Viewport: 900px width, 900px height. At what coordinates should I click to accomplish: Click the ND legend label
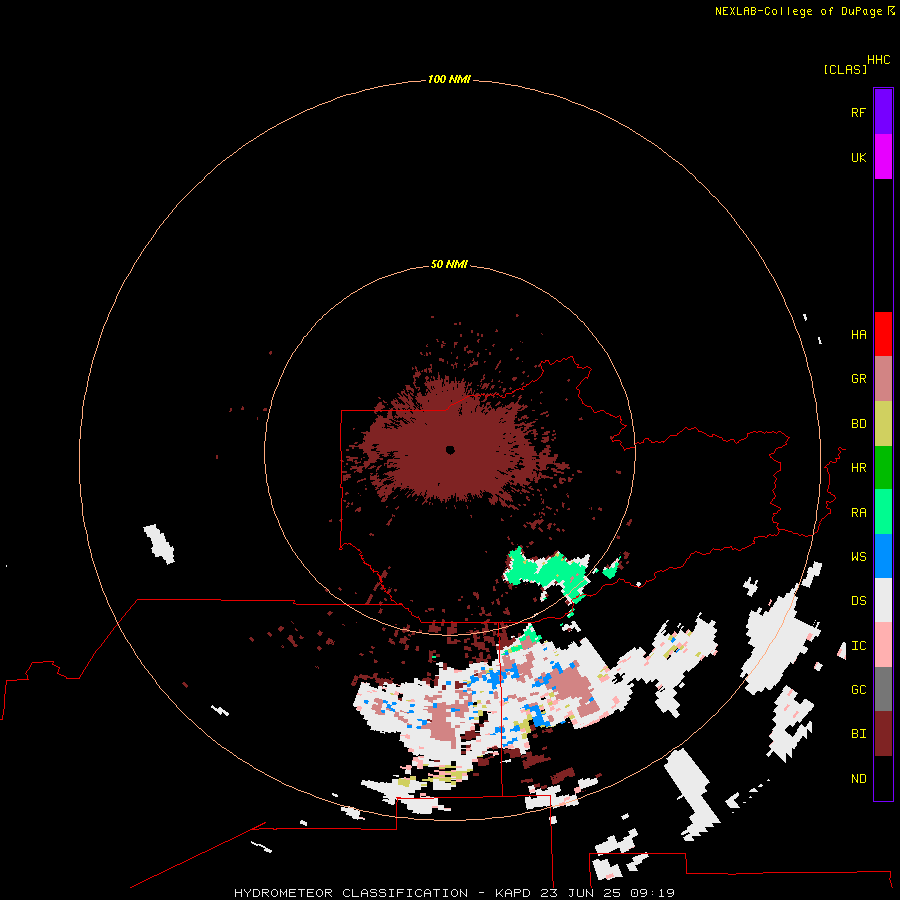[x=858, y=779]
